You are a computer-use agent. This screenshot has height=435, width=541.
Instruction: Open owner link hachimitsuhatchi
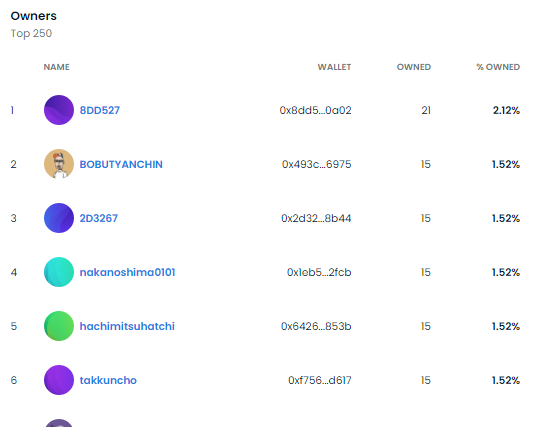(x=127, y=326)
